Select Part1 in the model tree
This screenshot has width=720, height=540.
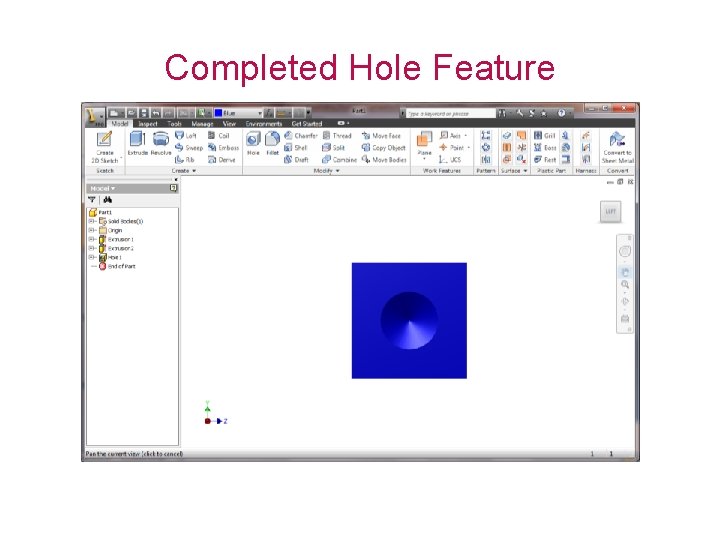pos(101,212)
